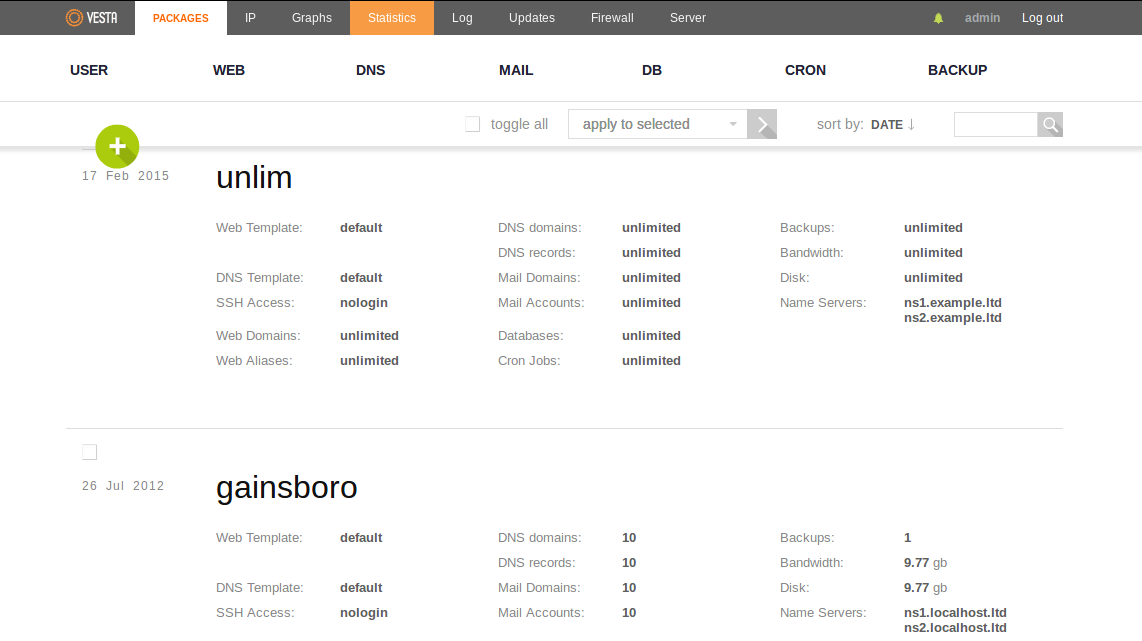Open the DNS section
The height and width of the screenshot is (641, 1142).
pyautogui.click(x=370, y=70)
